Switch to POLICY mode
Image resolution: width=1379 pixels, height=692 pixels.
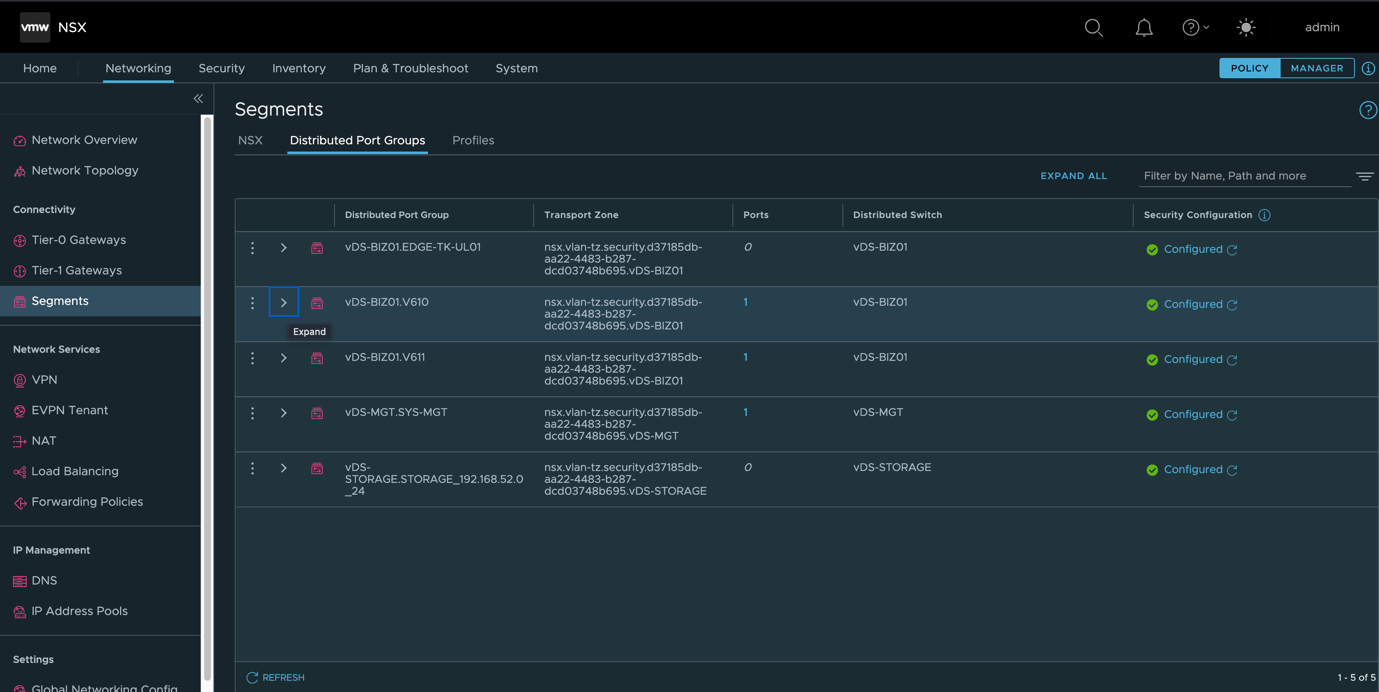[x=1250, y=68]
